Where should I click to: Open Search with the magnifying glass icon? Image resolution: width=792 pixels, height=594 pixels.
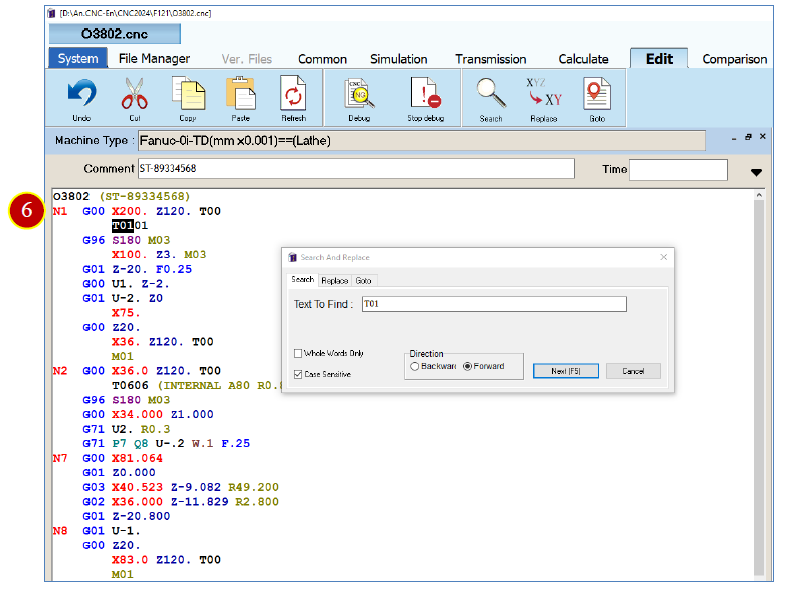click(x=491, y=93)
